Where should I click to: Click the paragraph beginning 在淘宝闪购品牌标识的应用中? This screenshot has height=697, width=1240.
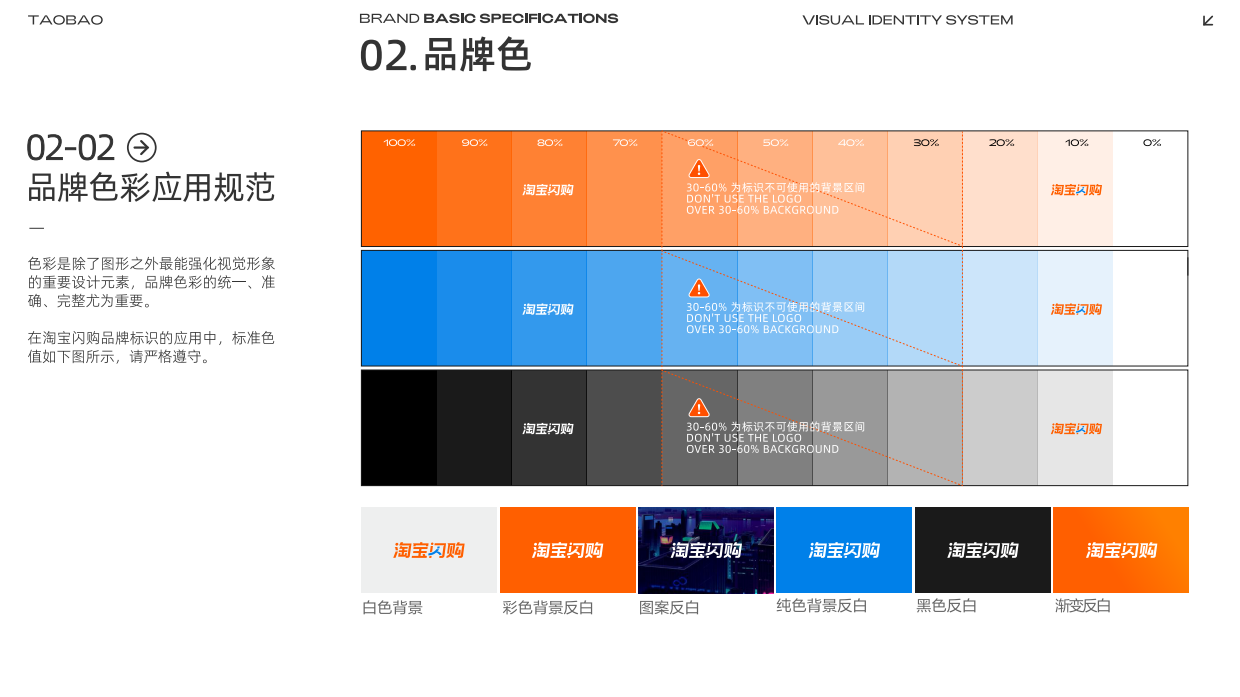click(x=151, y=347)
